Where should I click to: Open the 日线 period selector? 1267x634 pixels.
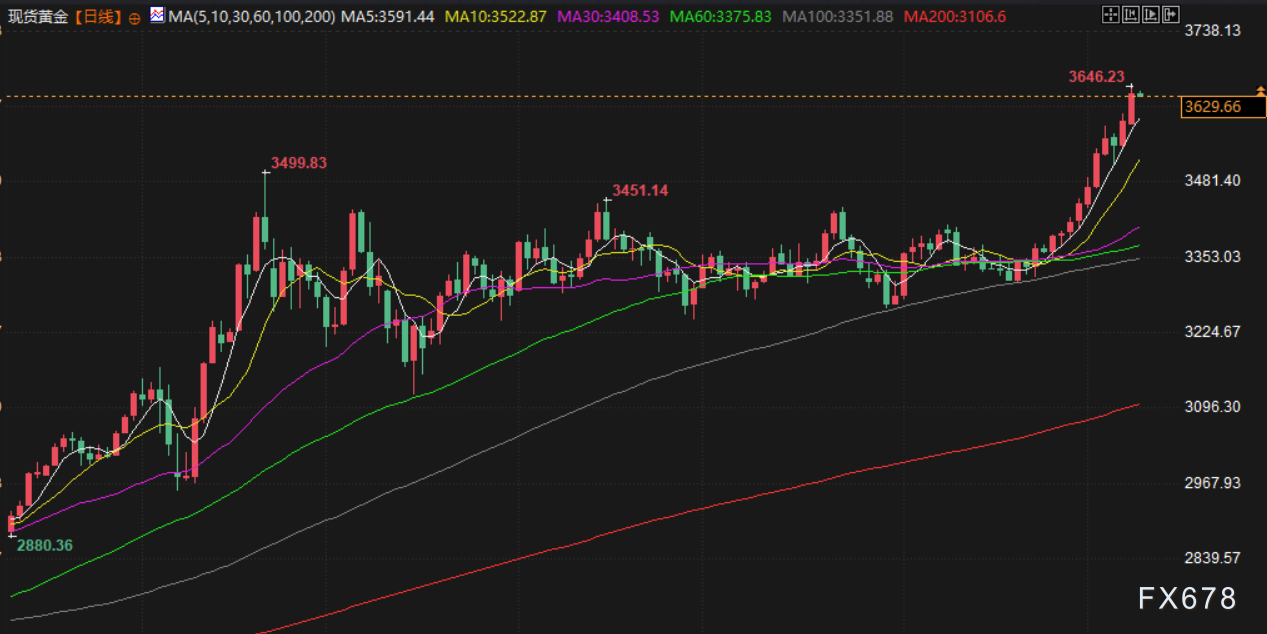(x=97, y=17)
